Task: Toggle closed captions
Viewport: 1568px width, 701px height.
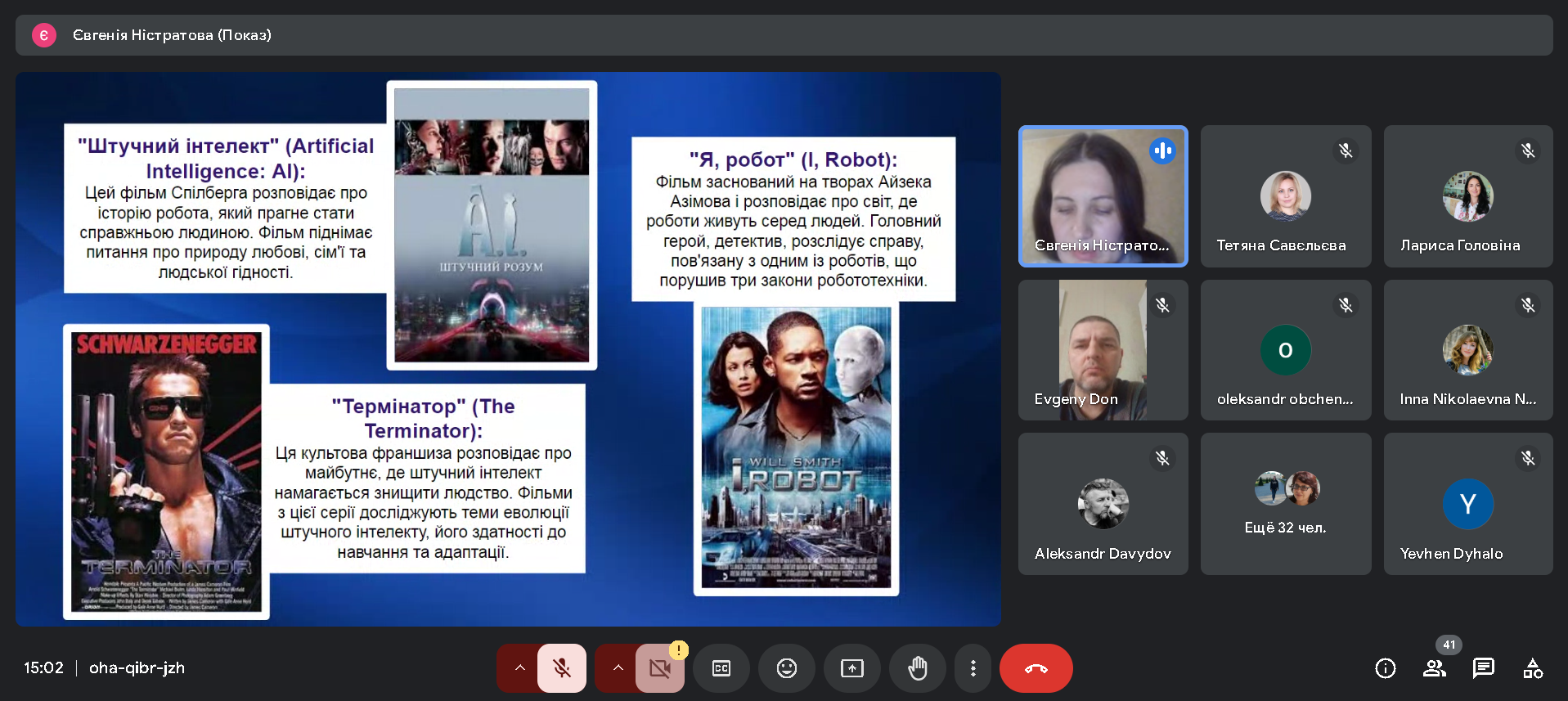Action: (721, 668)
